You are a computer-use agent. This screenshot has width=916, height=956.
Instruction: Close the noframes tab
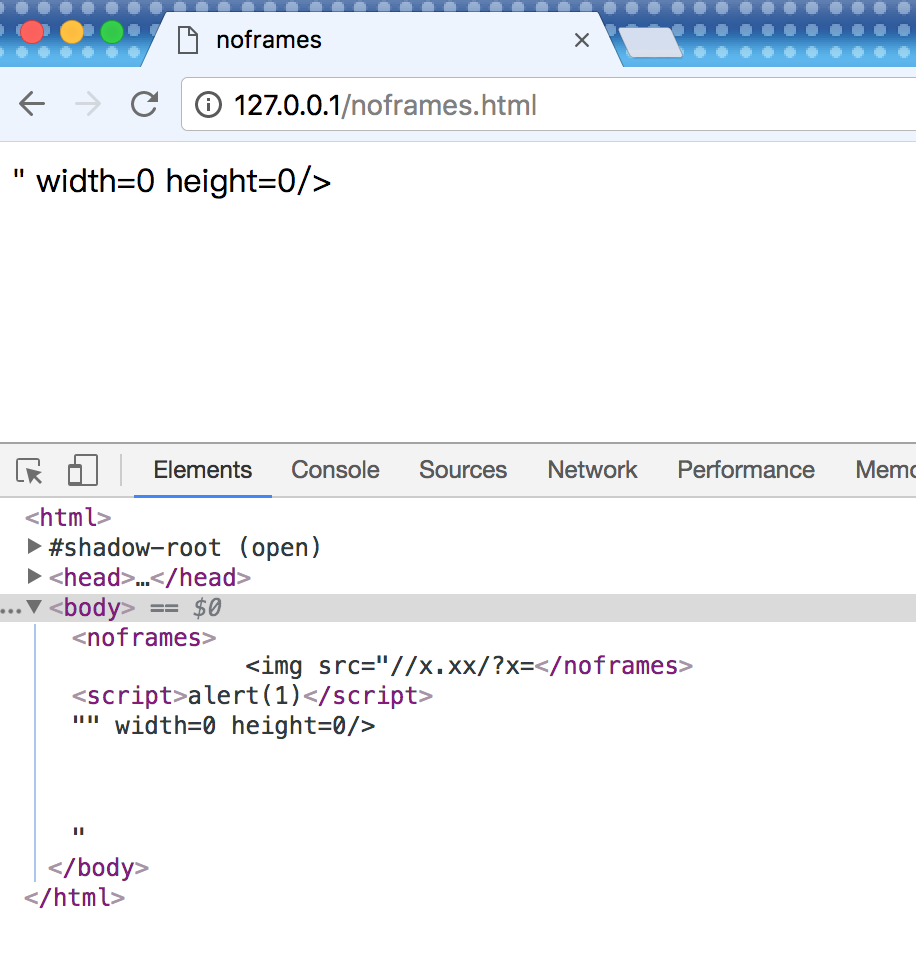582,40
